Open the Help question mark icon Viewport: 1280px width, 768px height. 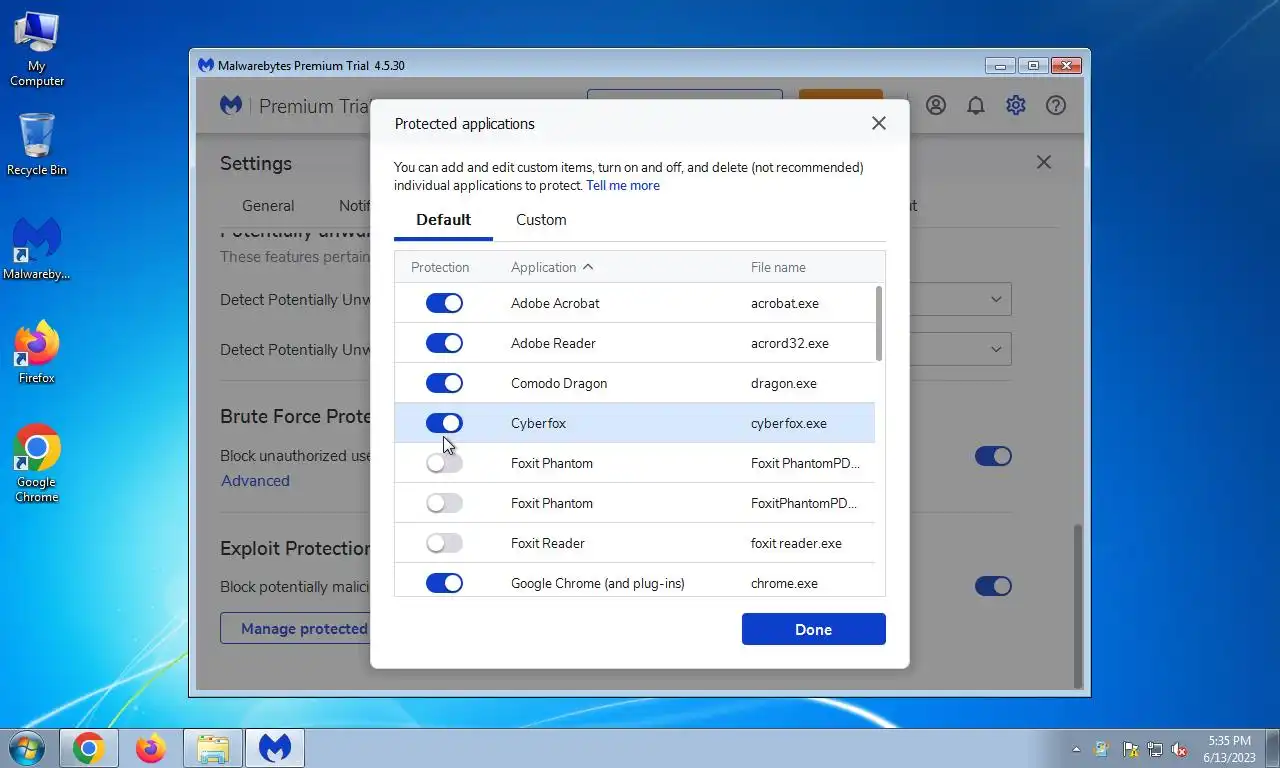[1056, 105]
